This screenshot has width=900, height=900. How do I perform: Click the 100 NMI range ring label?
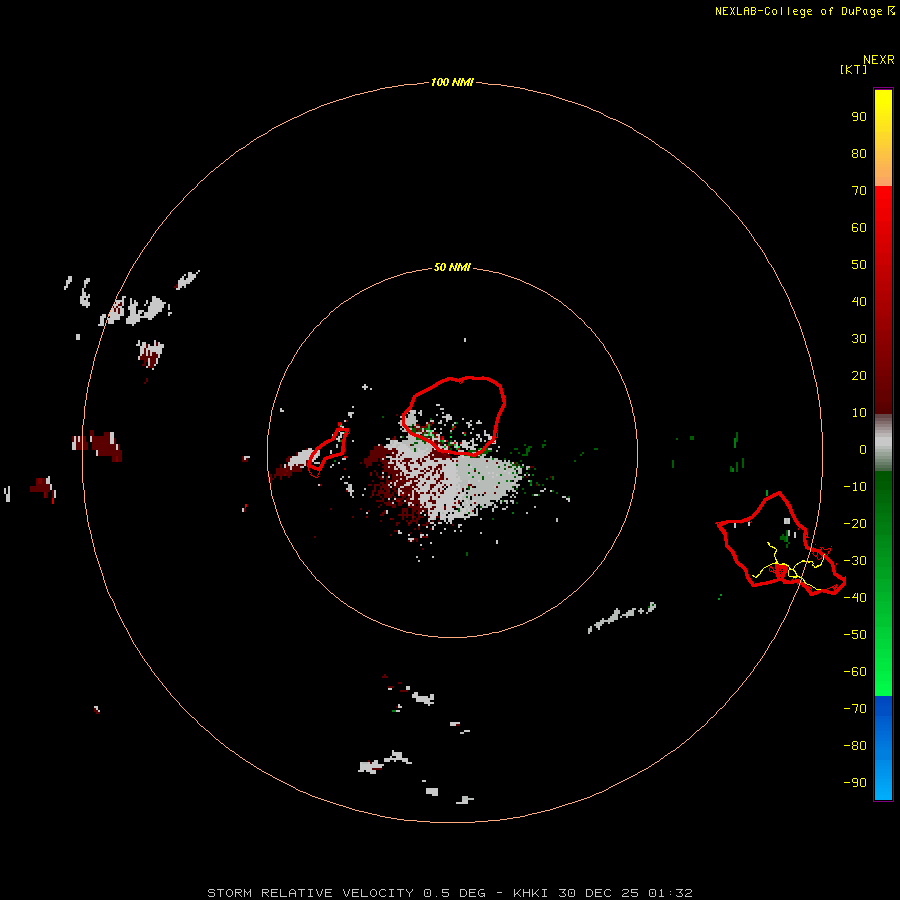coord(452,82)
